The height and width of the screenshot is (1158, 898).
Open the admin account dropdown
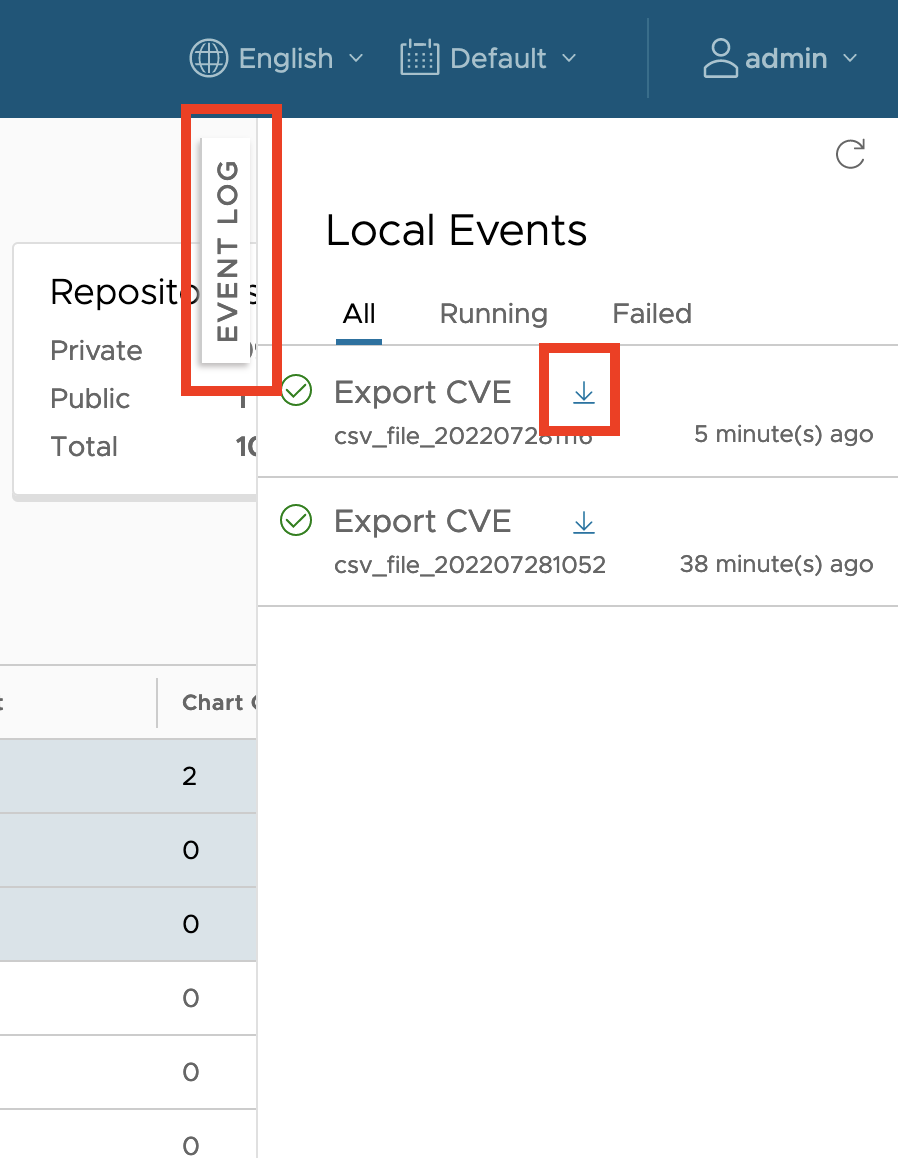click(784, 58)
